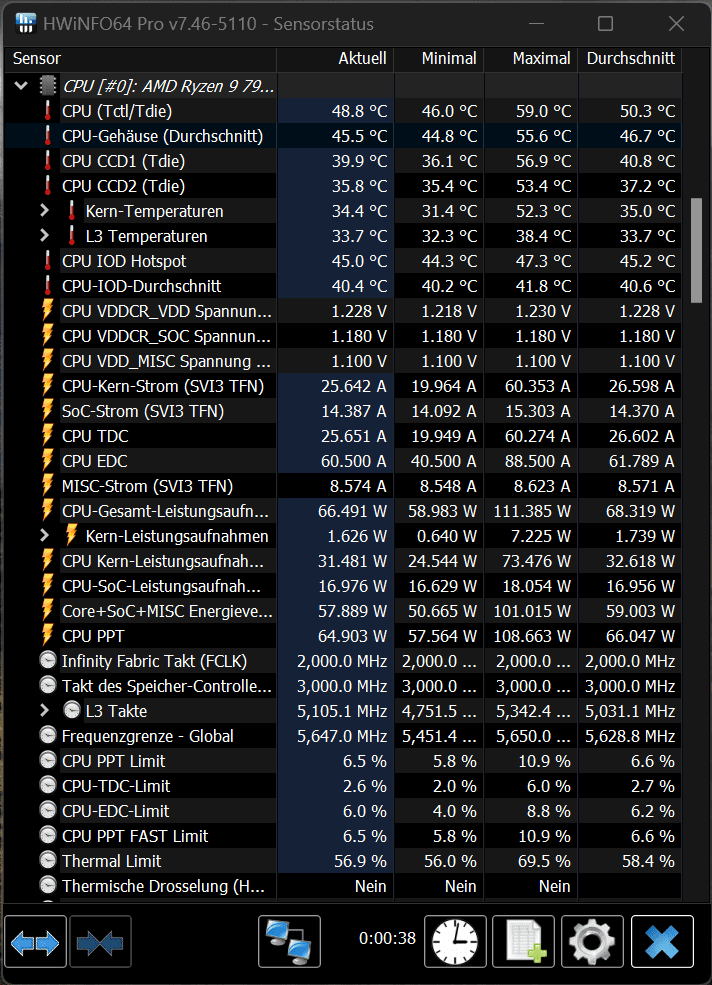Close sensors with blue X icon

662,941
